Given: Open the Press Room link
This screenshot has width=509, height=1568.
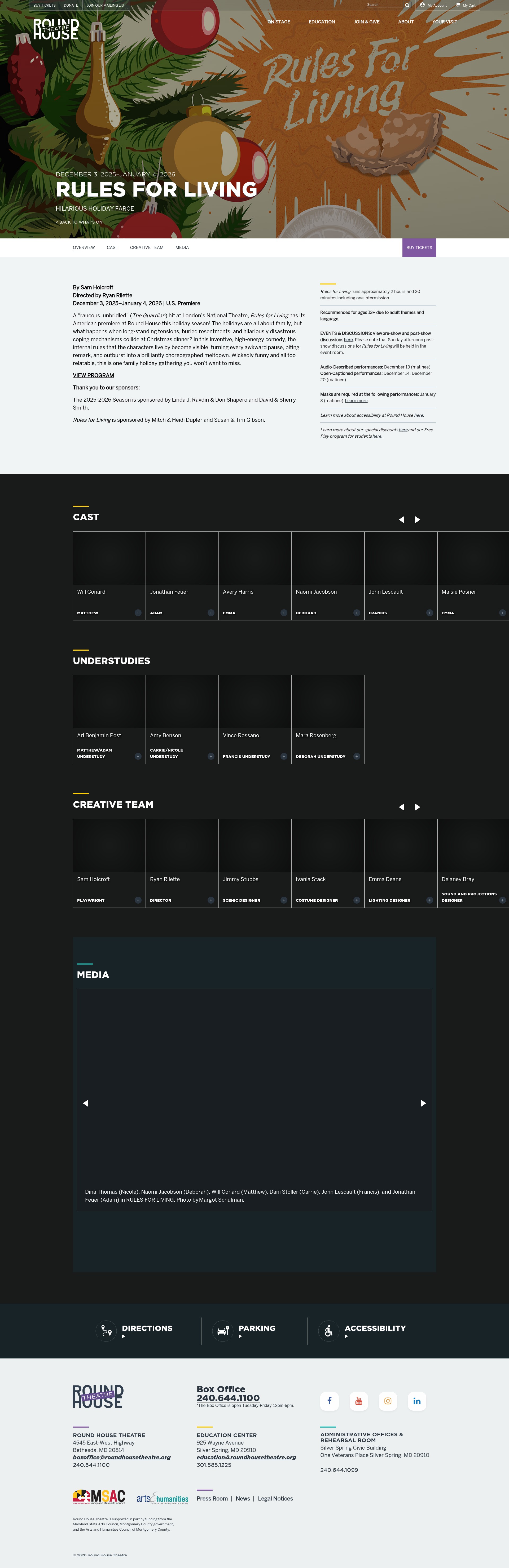Looking at the screenshot, I should click(212, 1499).
